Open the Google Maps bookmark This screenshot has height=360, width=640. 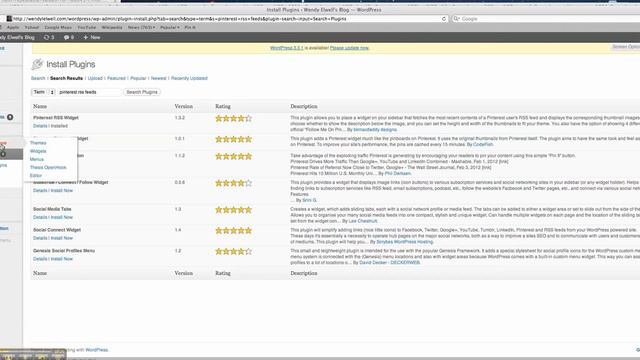click(x=58, y=27)
